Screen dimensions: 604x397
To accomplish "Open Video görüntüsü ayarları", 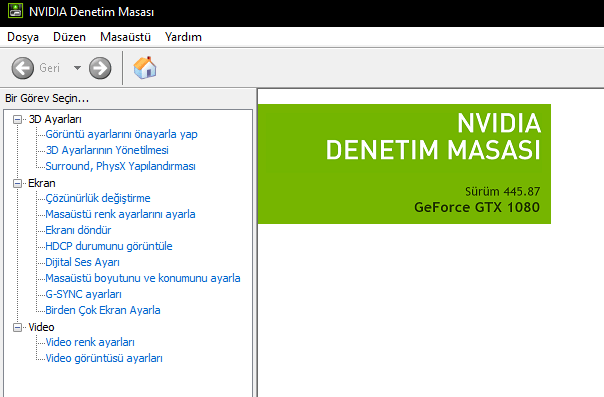I will 104,358.
